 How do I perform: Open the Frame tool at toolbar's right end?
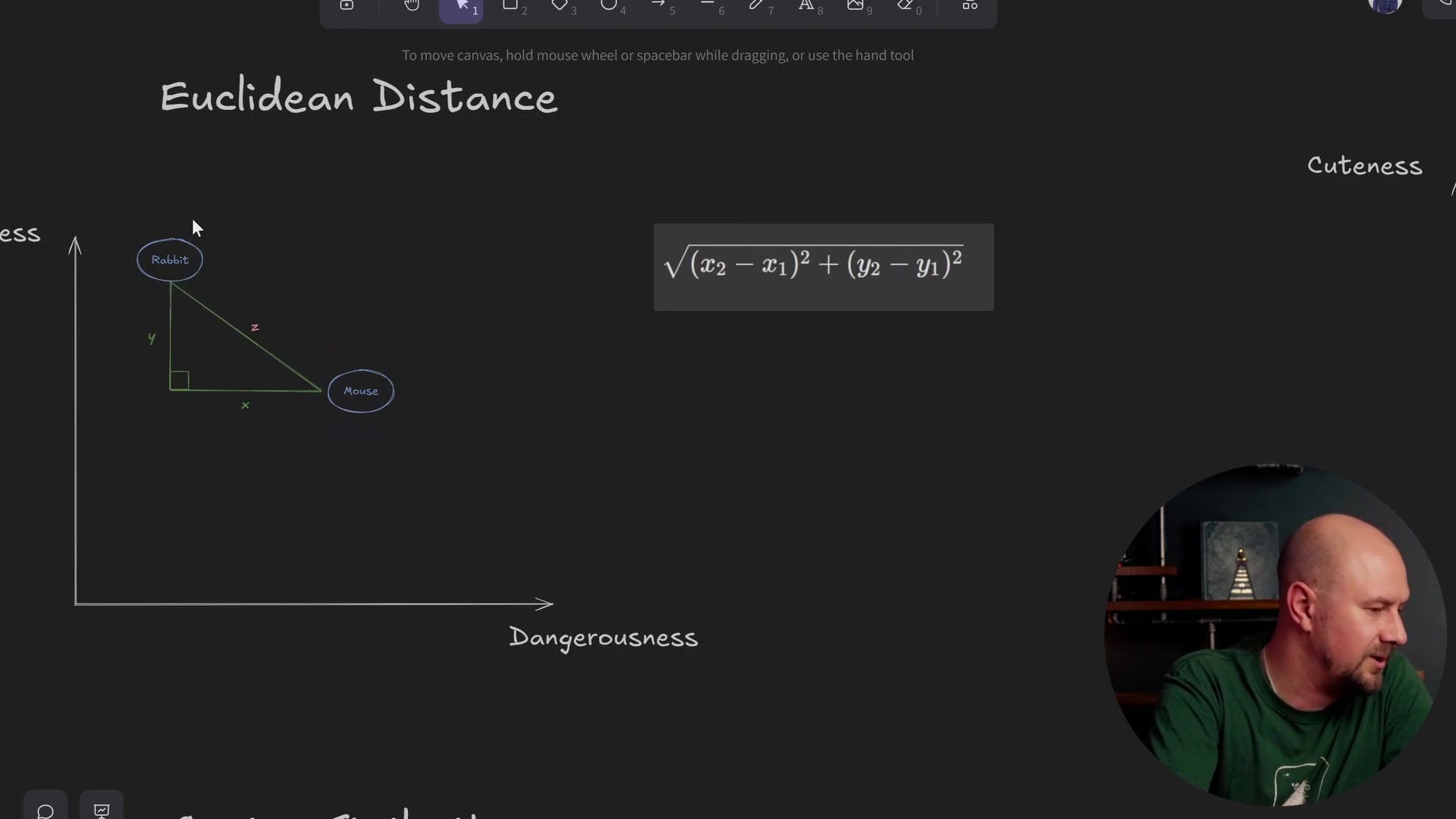coord(969,6)
